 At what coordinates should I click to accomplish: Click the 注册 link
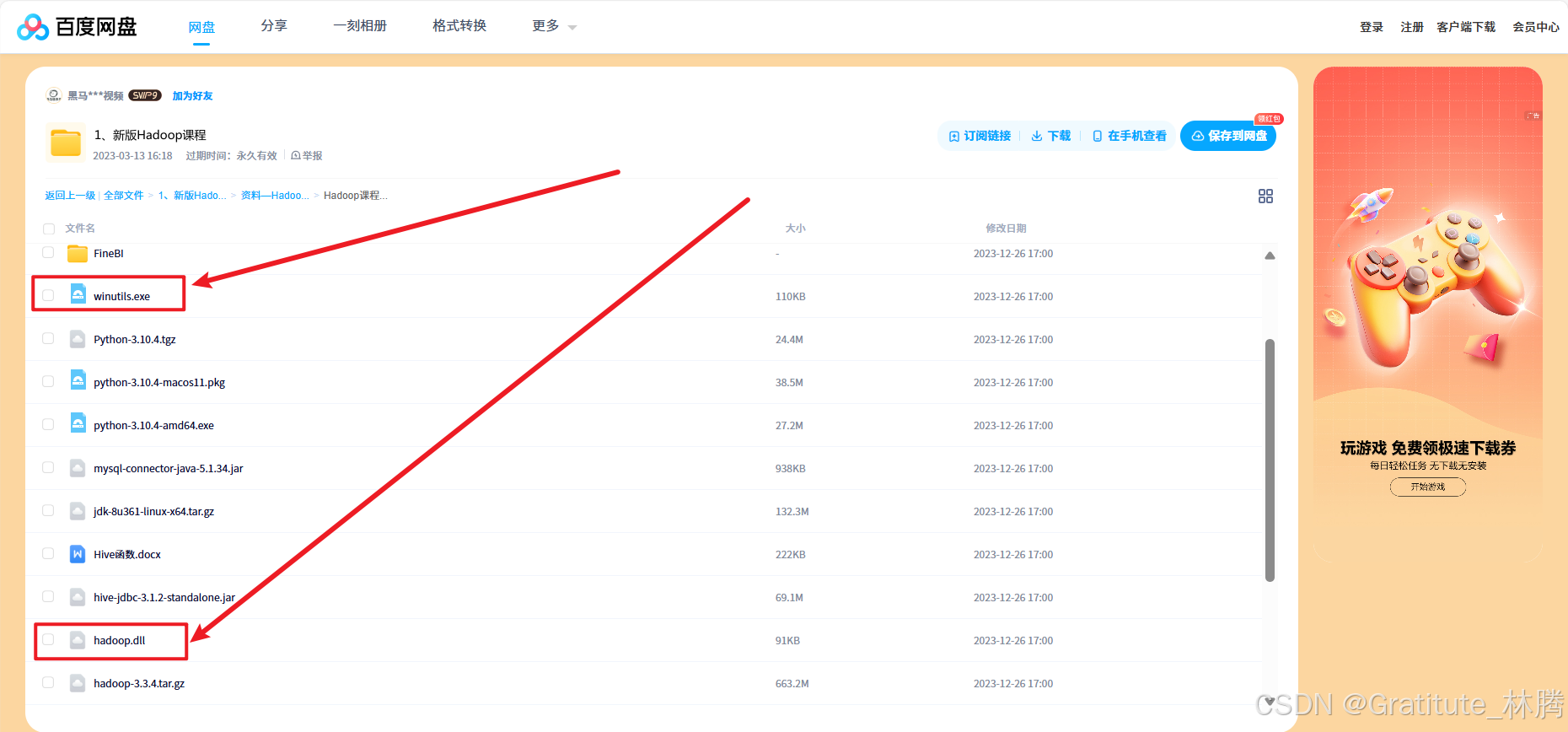tap(1412, 27)
